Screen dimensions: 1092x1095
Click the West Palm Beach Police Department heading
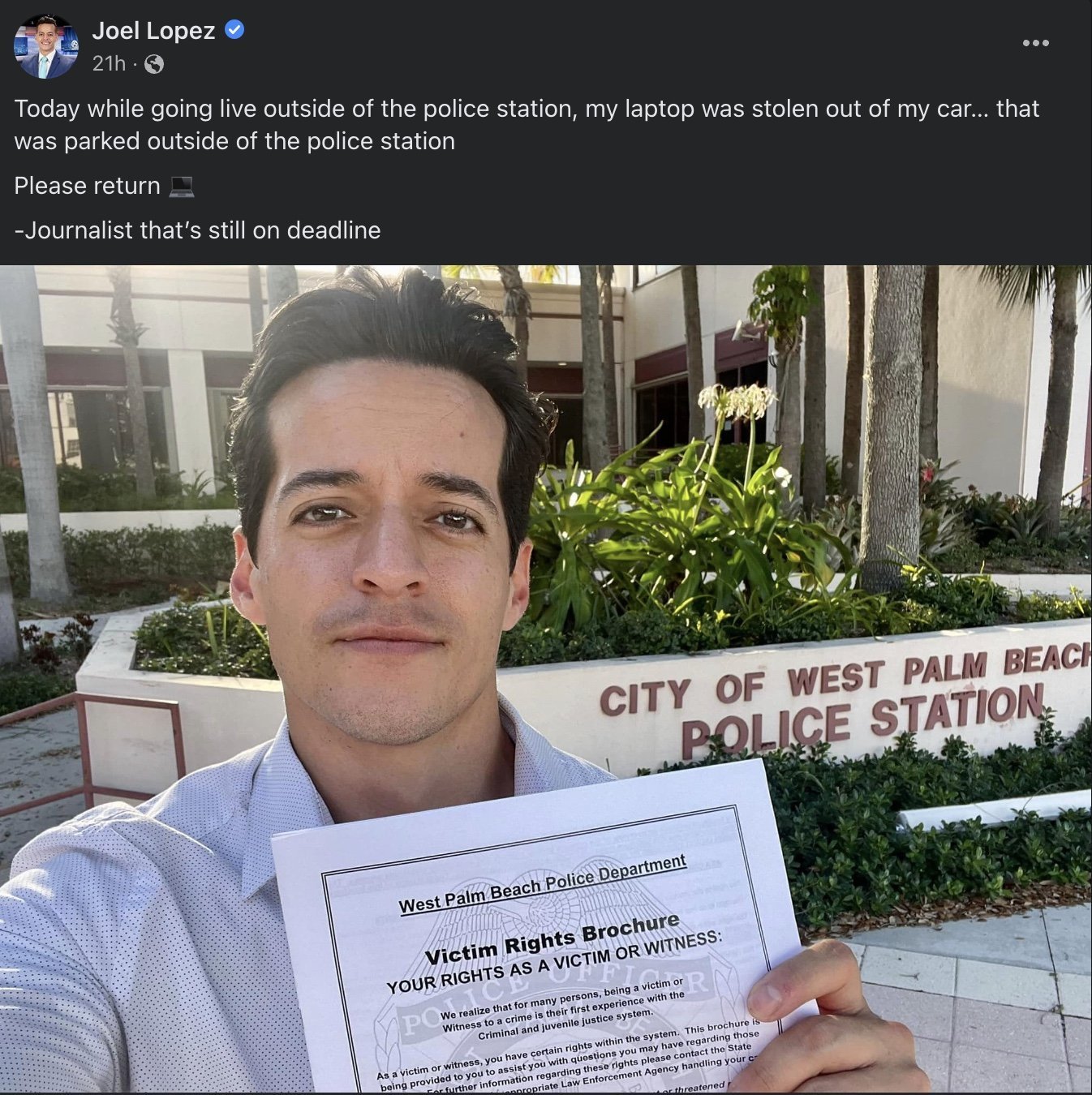pyautogui.click(x=542, y=884)
